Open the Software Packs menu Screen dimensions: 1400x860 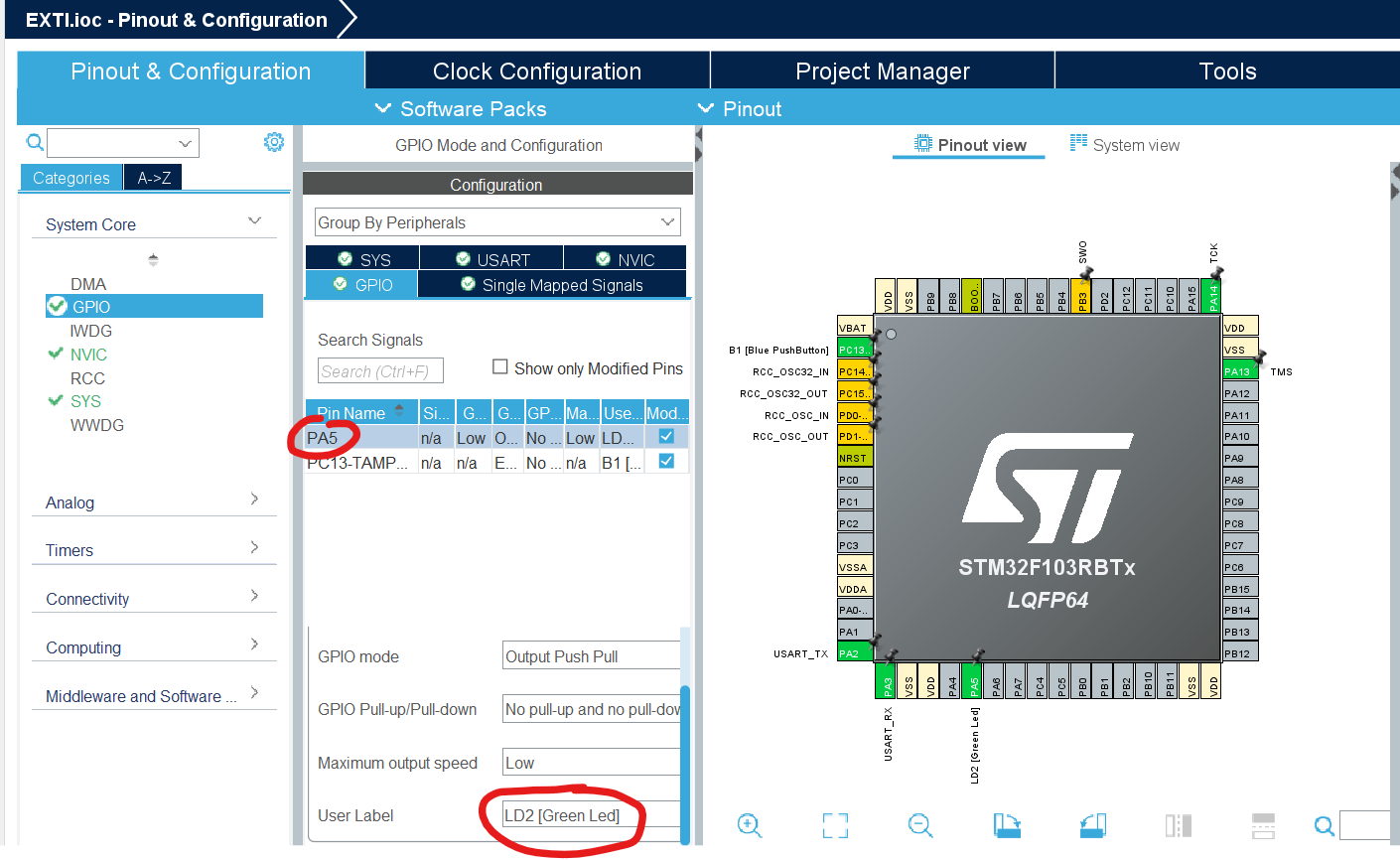click(x=461, y=108)
